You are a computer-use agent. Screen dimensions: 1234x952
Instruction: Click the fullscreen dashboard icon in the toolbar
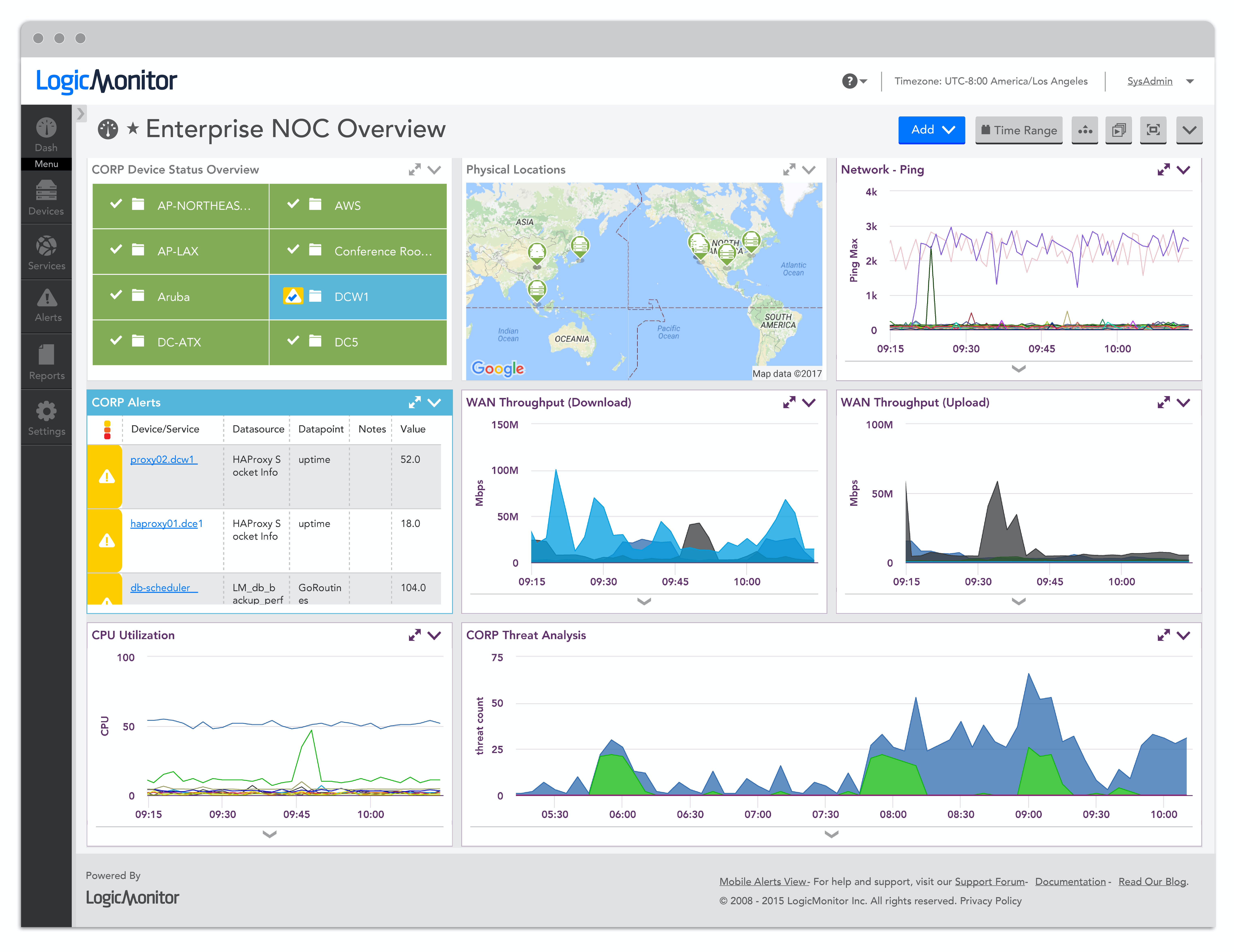tap(1153, 130)
